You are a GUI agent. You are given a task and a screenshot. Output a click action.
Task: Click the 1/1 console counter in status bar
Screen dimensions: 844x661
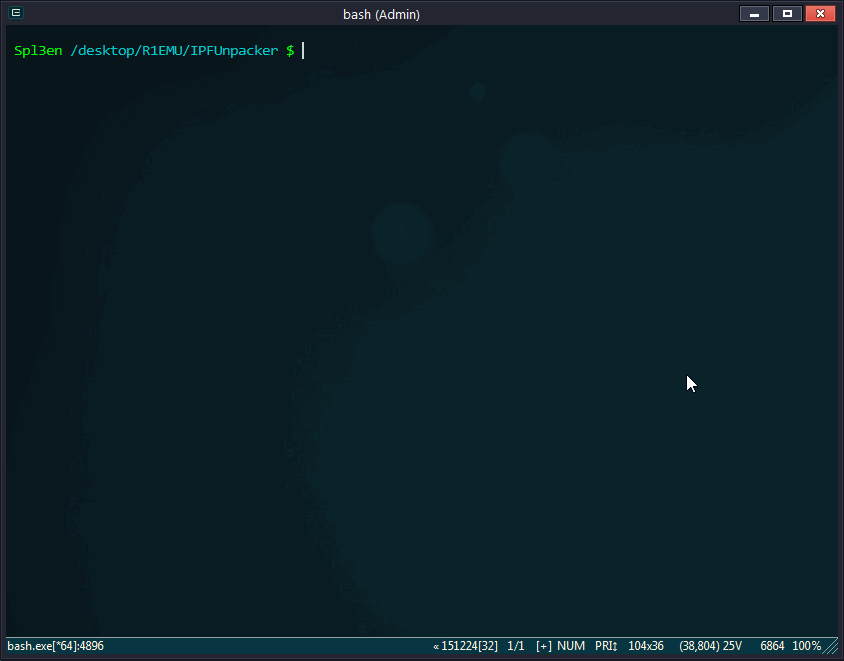(x=516, y=646)
